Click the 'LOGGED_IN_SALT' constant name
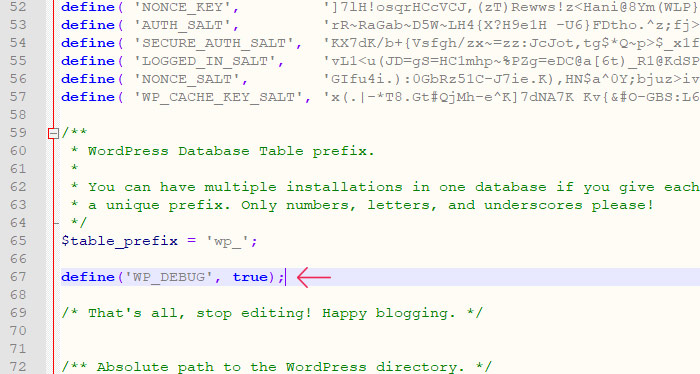The width and height of the screenshot is (700, 374). (x=205, y=61)
